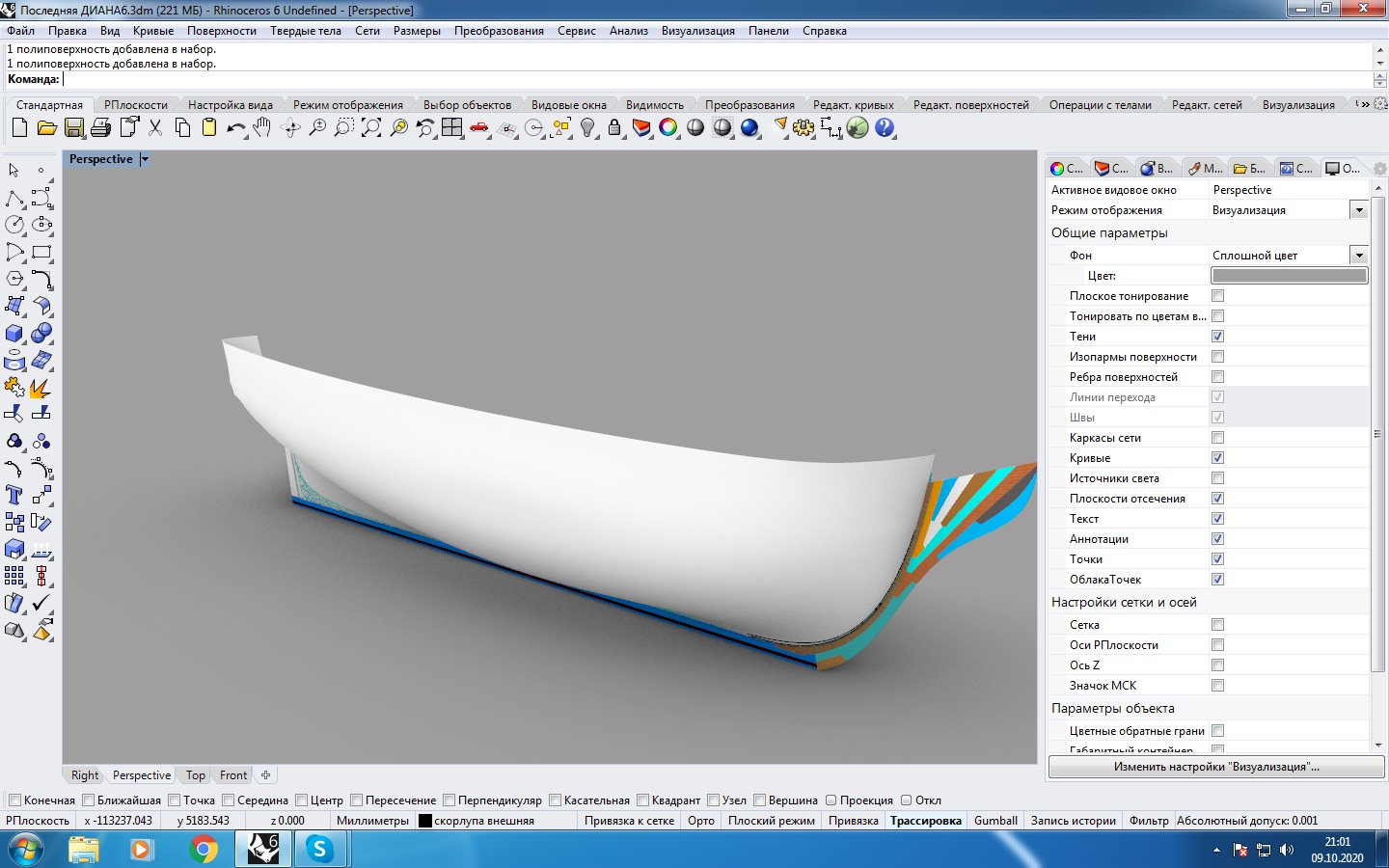Toggle the Середина osnap checkbox
The image size is (1389, 868).
229,800
